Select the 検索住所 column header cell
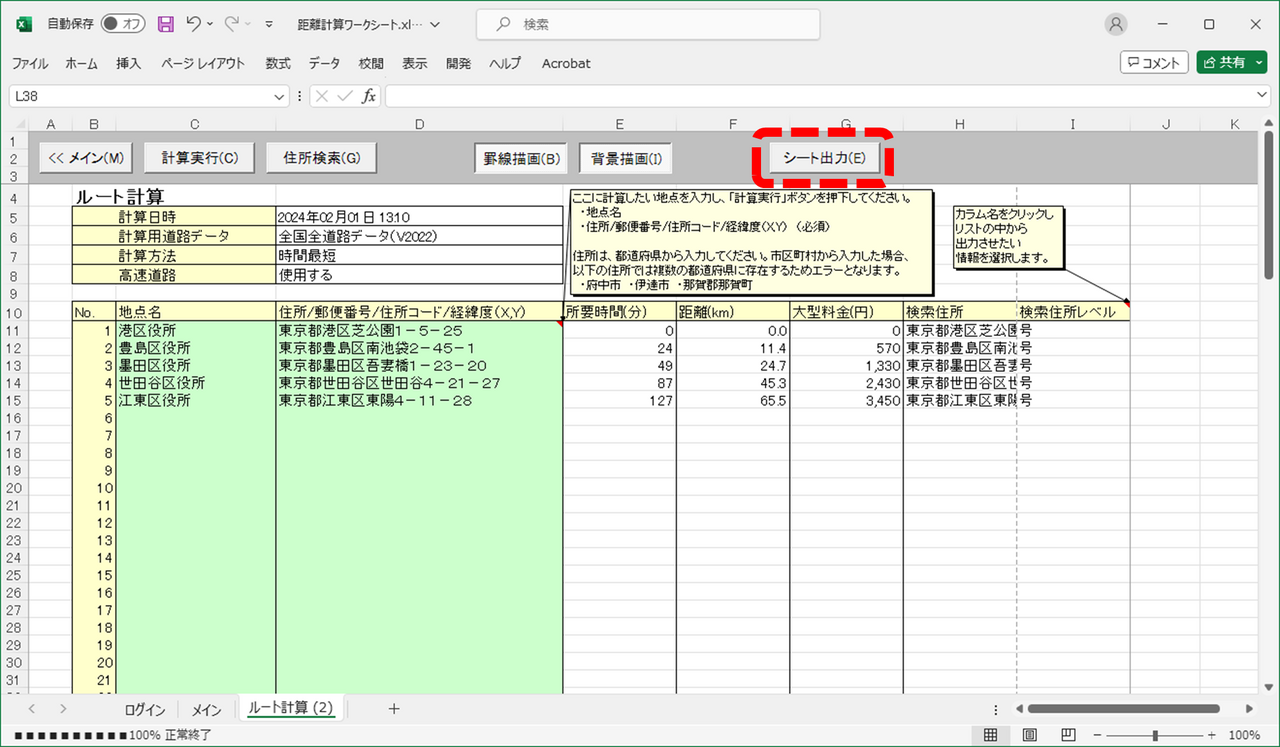This screenshot has height=747, width=1280. (960, 311)
